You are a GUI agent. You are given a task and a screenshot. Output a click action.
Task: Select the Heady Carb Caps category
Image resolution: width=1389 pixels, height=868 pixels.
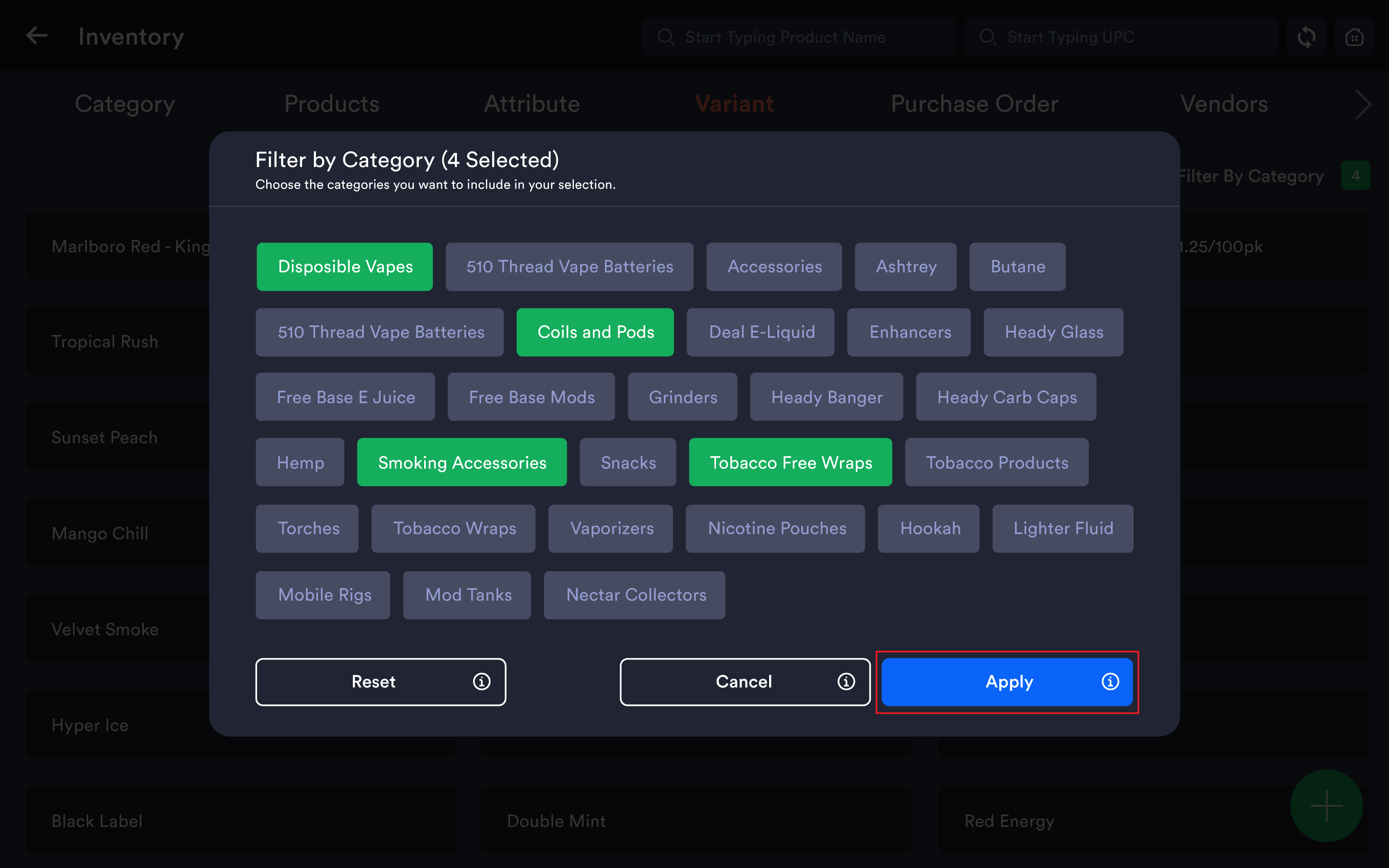[1006, 397]
